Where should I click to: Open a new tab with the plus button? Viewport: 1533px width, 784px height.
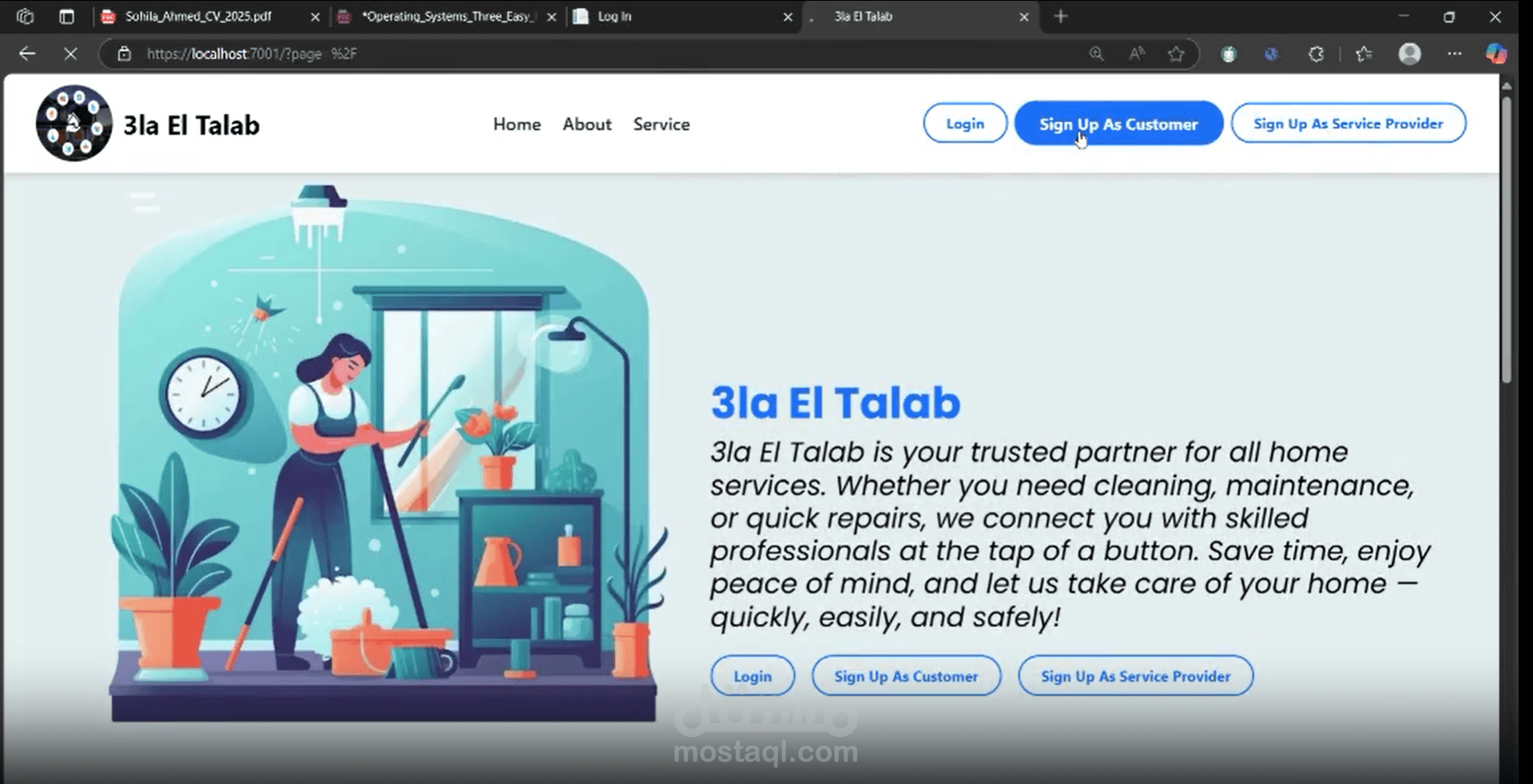[x=1061, y=16]
